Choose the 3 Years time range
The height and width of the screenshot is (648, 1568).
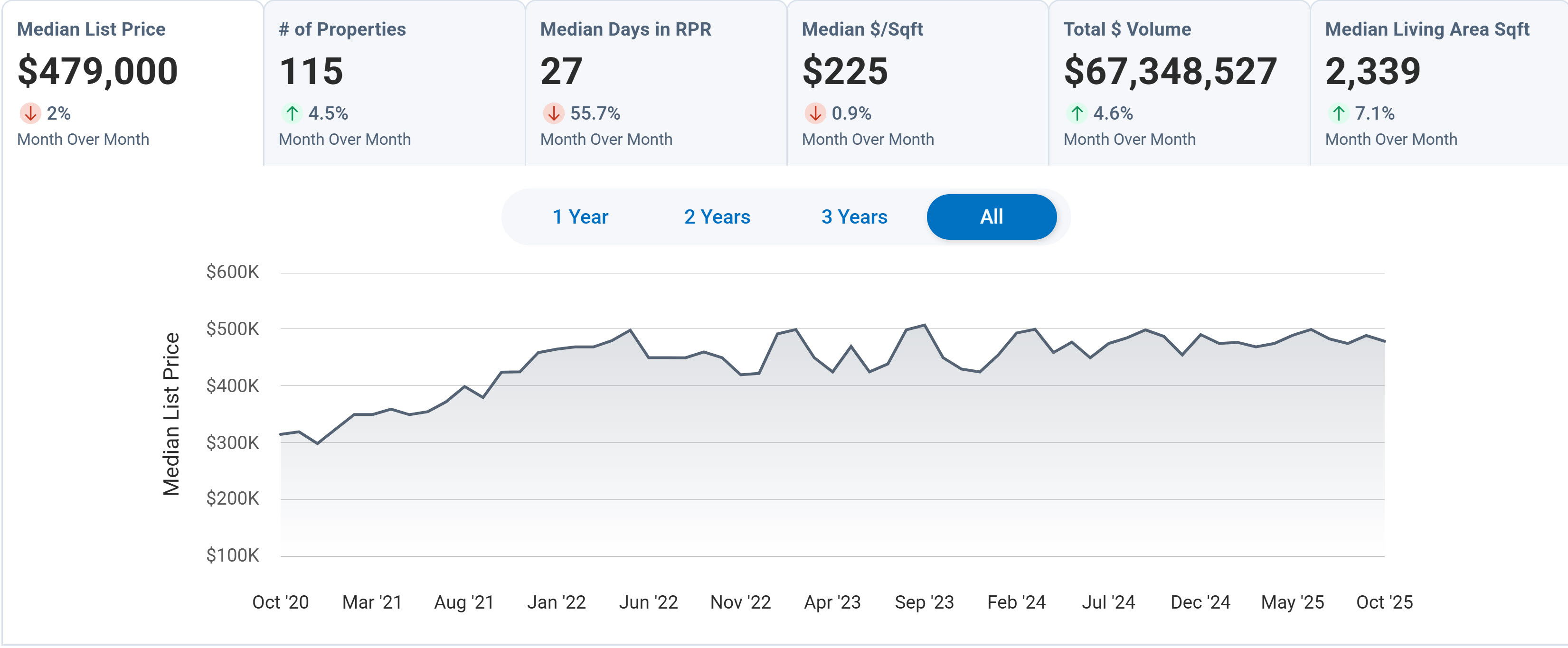point(854,216)
